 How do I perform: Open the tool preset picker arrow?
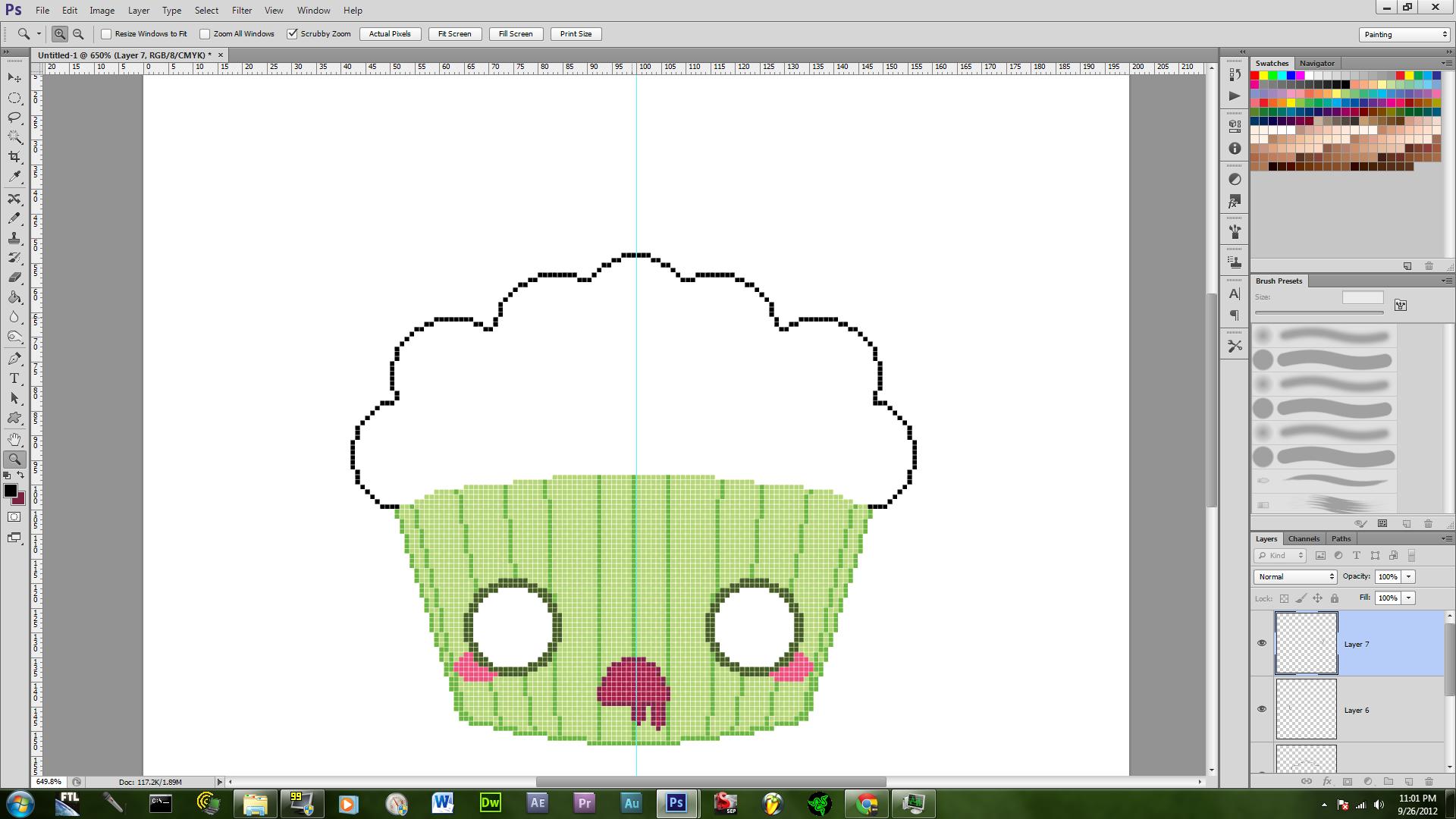click(x=39, y=34)
